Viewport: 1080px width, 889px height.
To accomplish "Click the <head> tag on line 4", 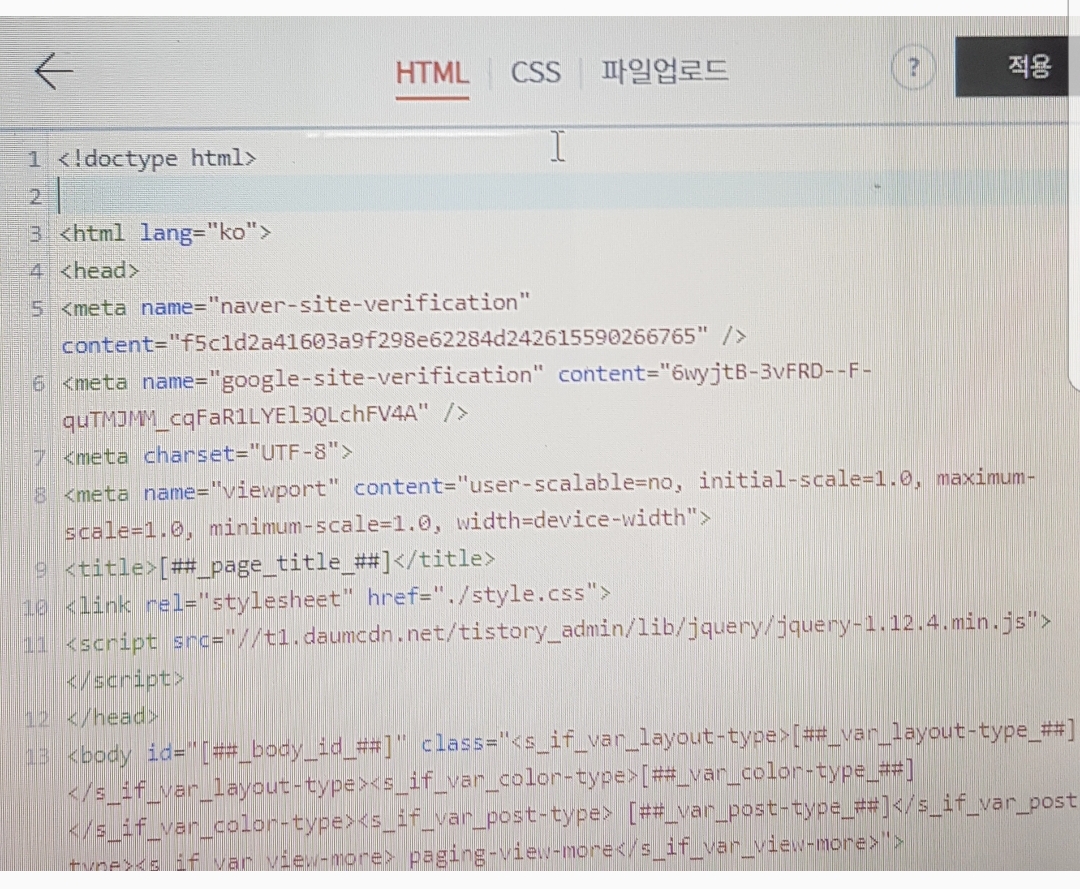I will [x=99, y=271].
